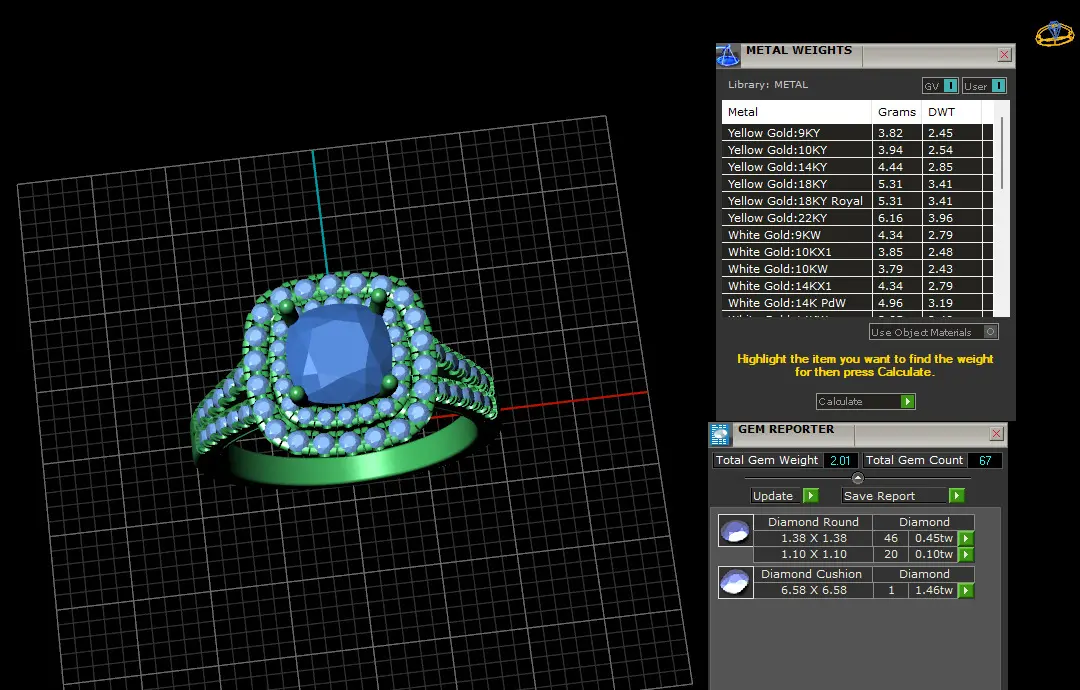This screenshot has width=1080, height=690.
Task: Select White Gold:10KX1 row
Action: click(858, 252)
